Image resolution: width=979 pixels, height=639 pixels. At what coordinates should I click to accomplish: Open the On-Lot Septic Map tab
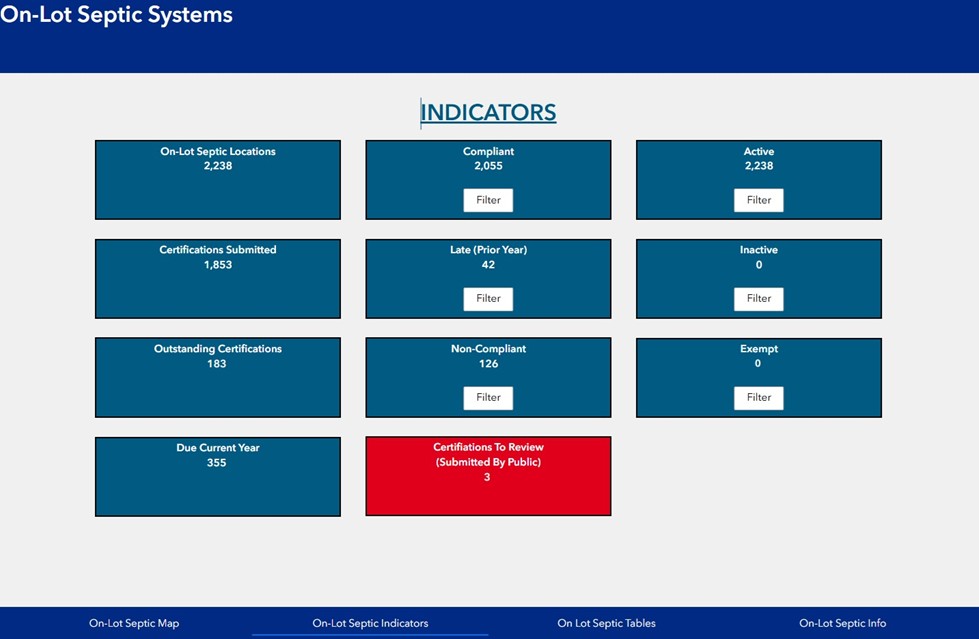coord(134,623)
